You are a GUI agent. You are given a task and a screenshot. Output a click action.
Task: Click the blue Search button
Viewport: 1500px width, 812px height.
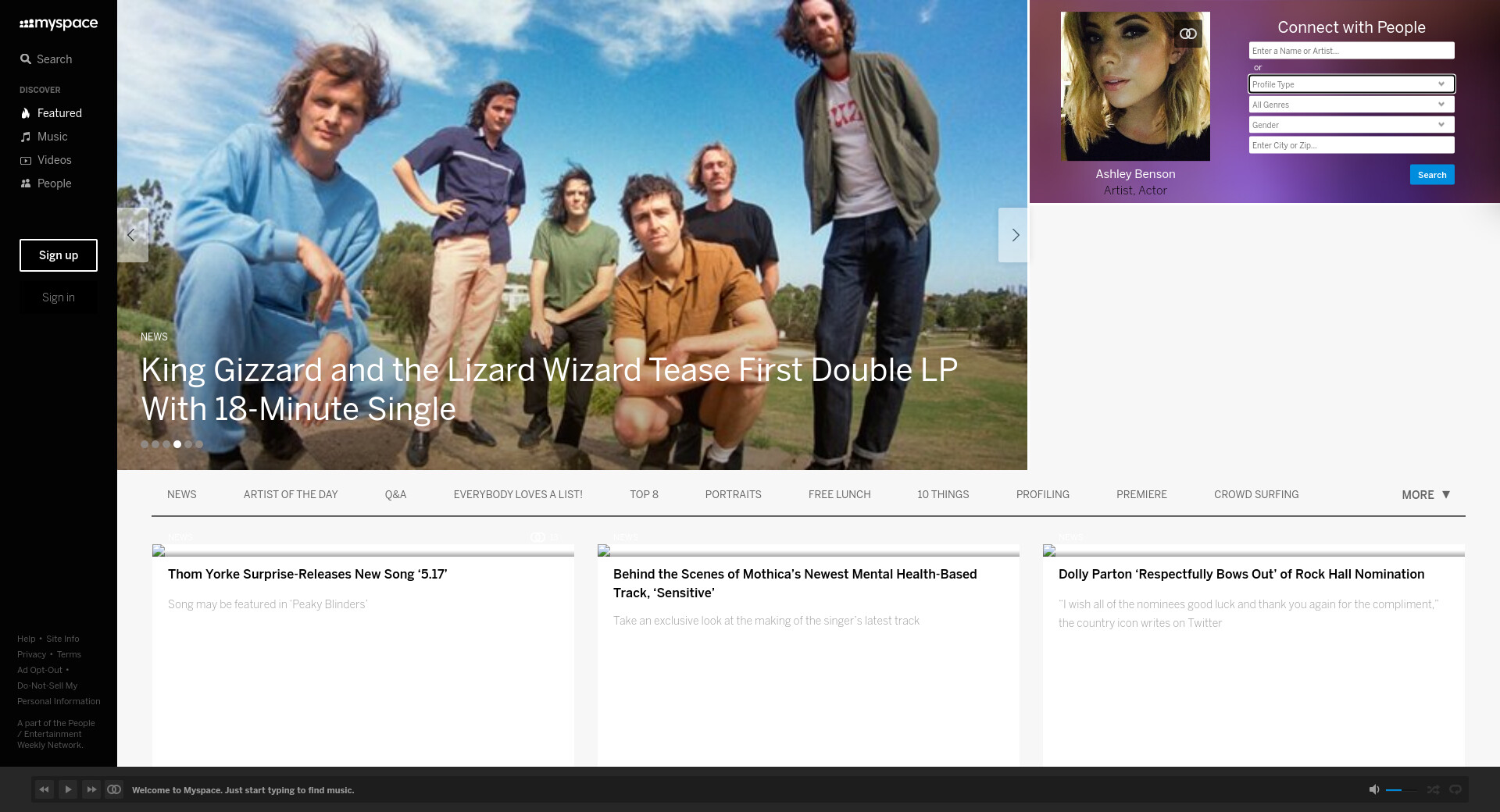click(1432, 175)
